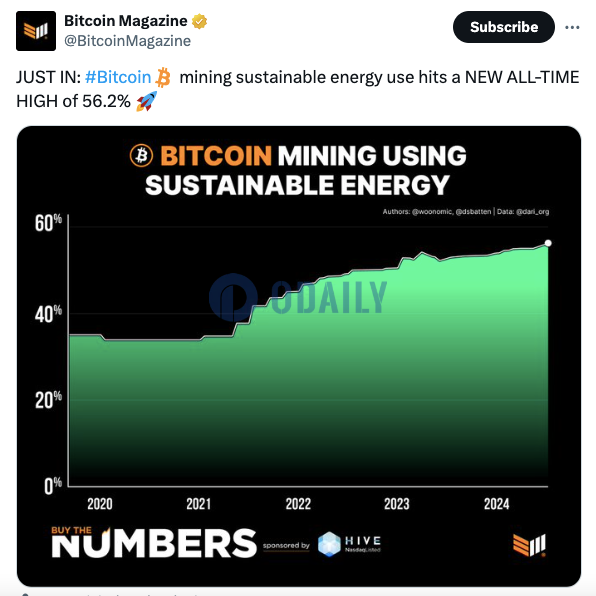Click the Bitcoin Magazine profile avatar

point(36,31)
